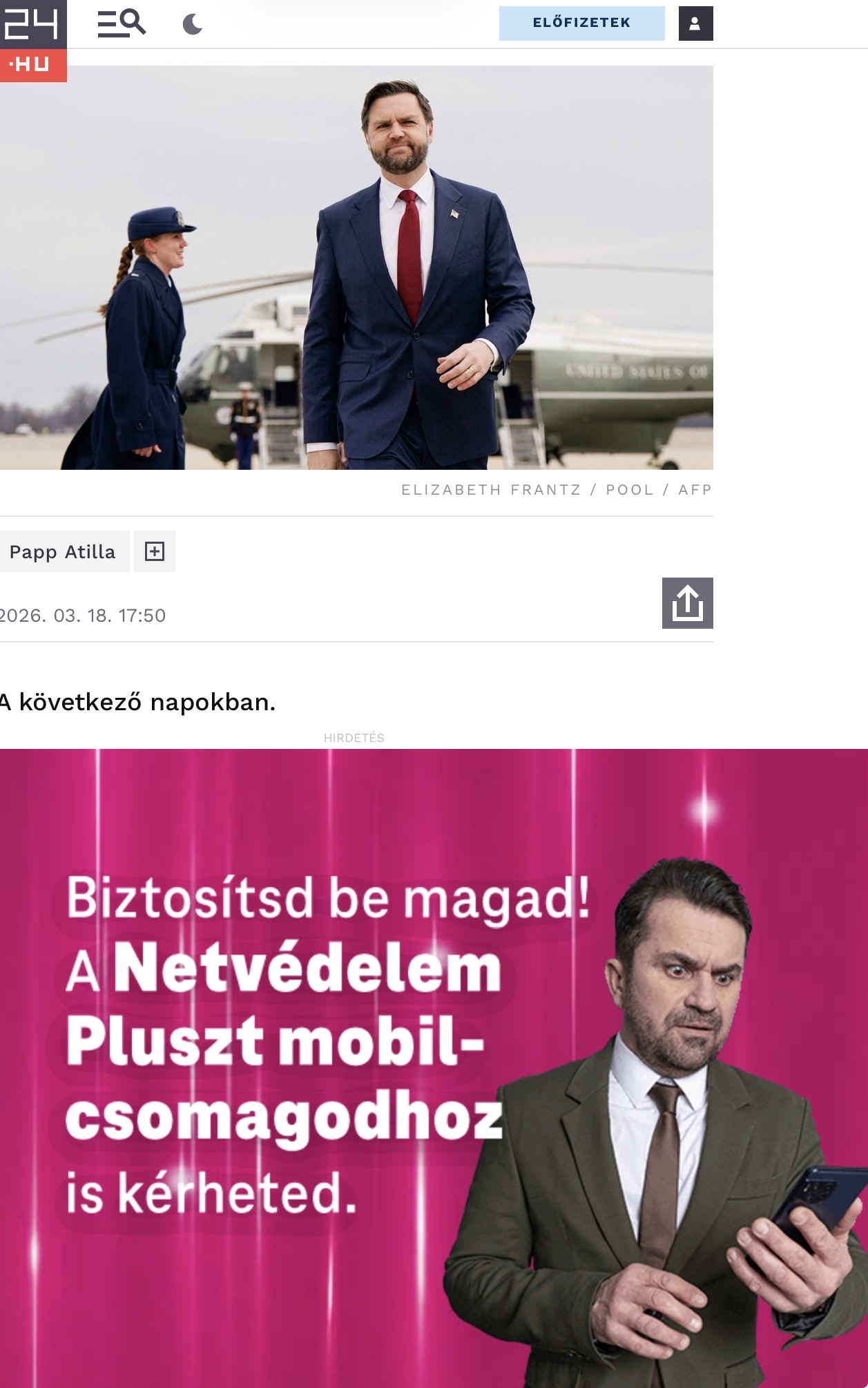Click the ELŐFIZETEK subscribe button
Image resolution: width=868 pixels, height=1388 pixels.
pyautogui.click(x=581, y=23)
